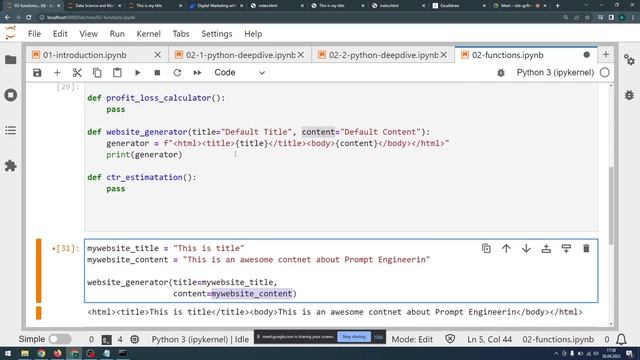Insert a new cell below with plus icon
Screen dimensions: 640x360
(x=57, y=73)
